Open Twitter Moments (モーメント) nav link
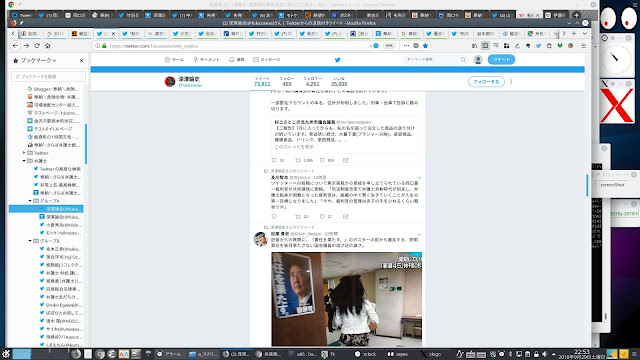Viewport: 640px width, 360px height. (x=207, y=60)
